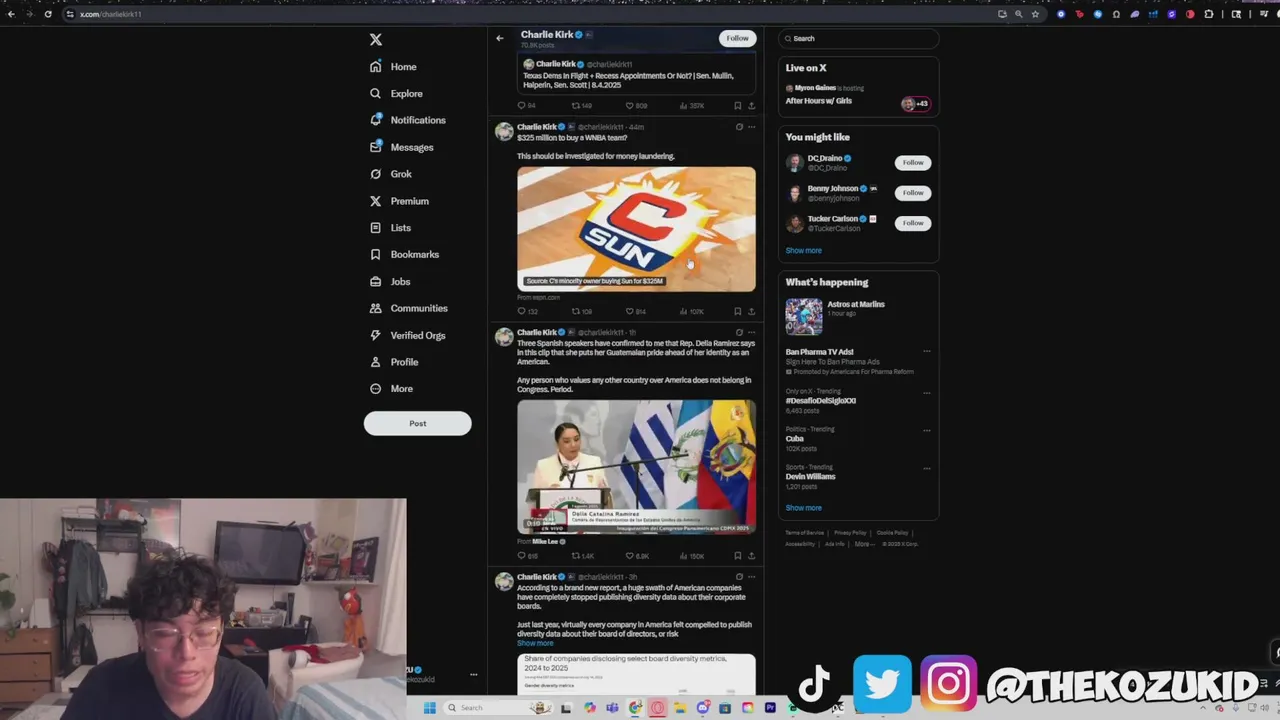Open Microsoft Teams from the taskbar
1280x720 pixels.
[612, 708]
